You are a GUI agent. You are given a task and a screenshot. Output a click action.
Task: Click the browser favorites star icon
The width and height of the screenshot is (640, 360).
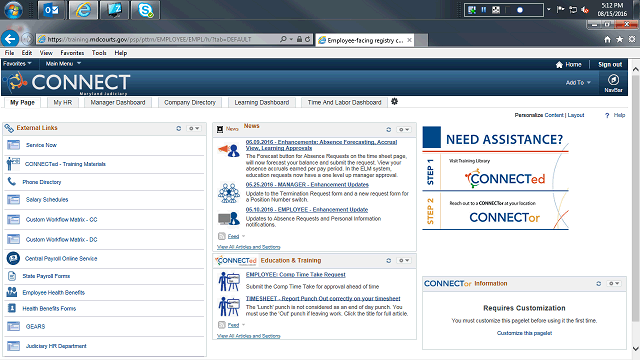tap(620, 39)
